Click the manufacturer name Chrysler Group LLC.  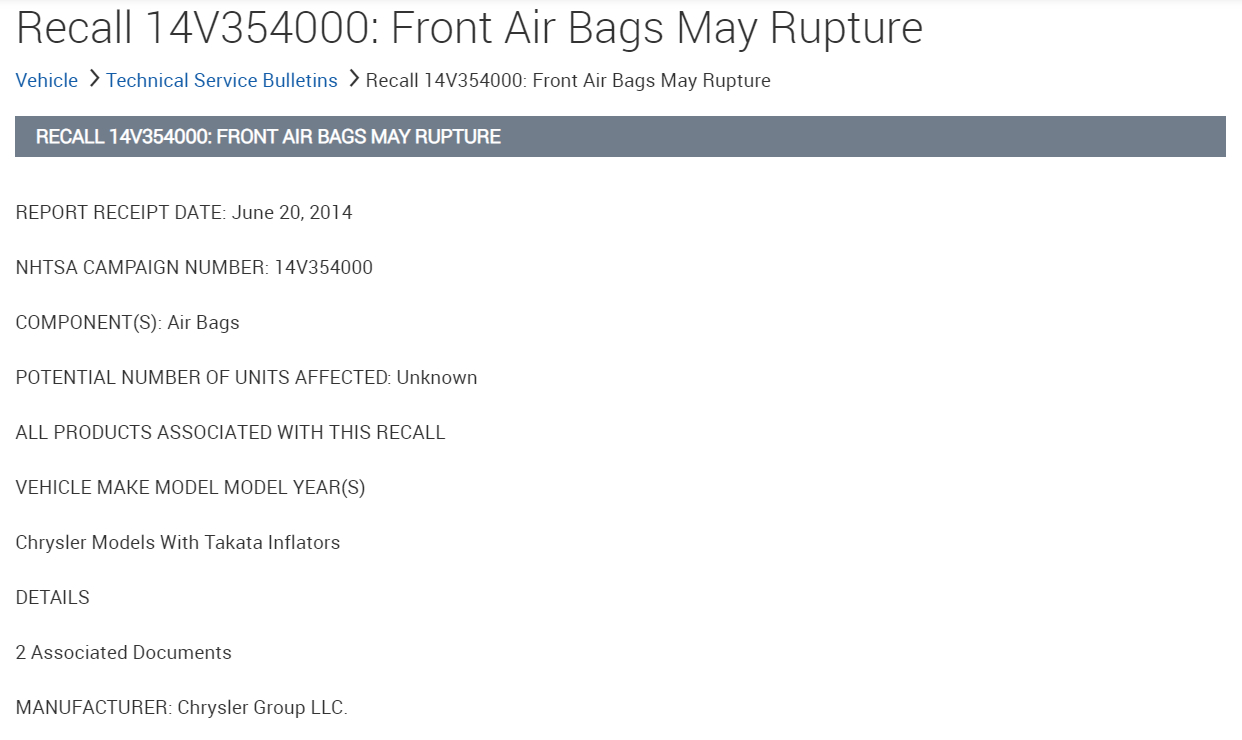click(x=262, y=708)
